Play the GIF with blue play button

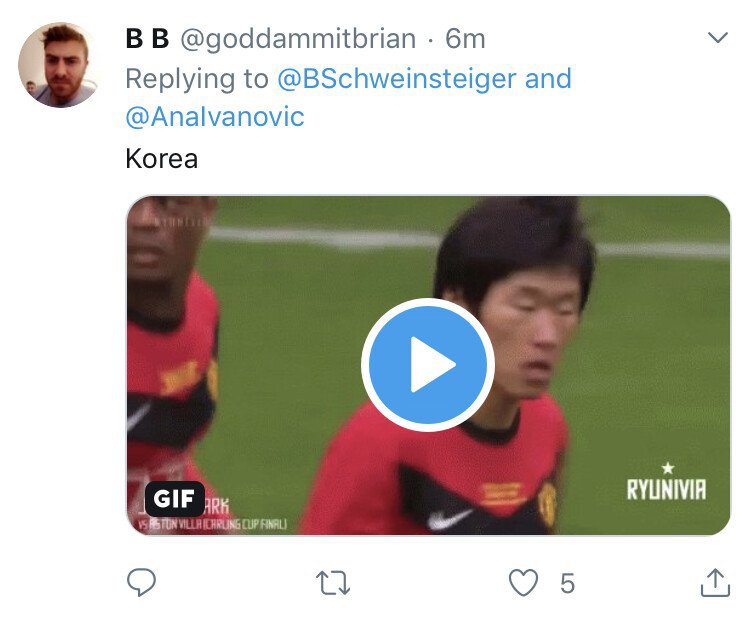[x=428, y=365]
